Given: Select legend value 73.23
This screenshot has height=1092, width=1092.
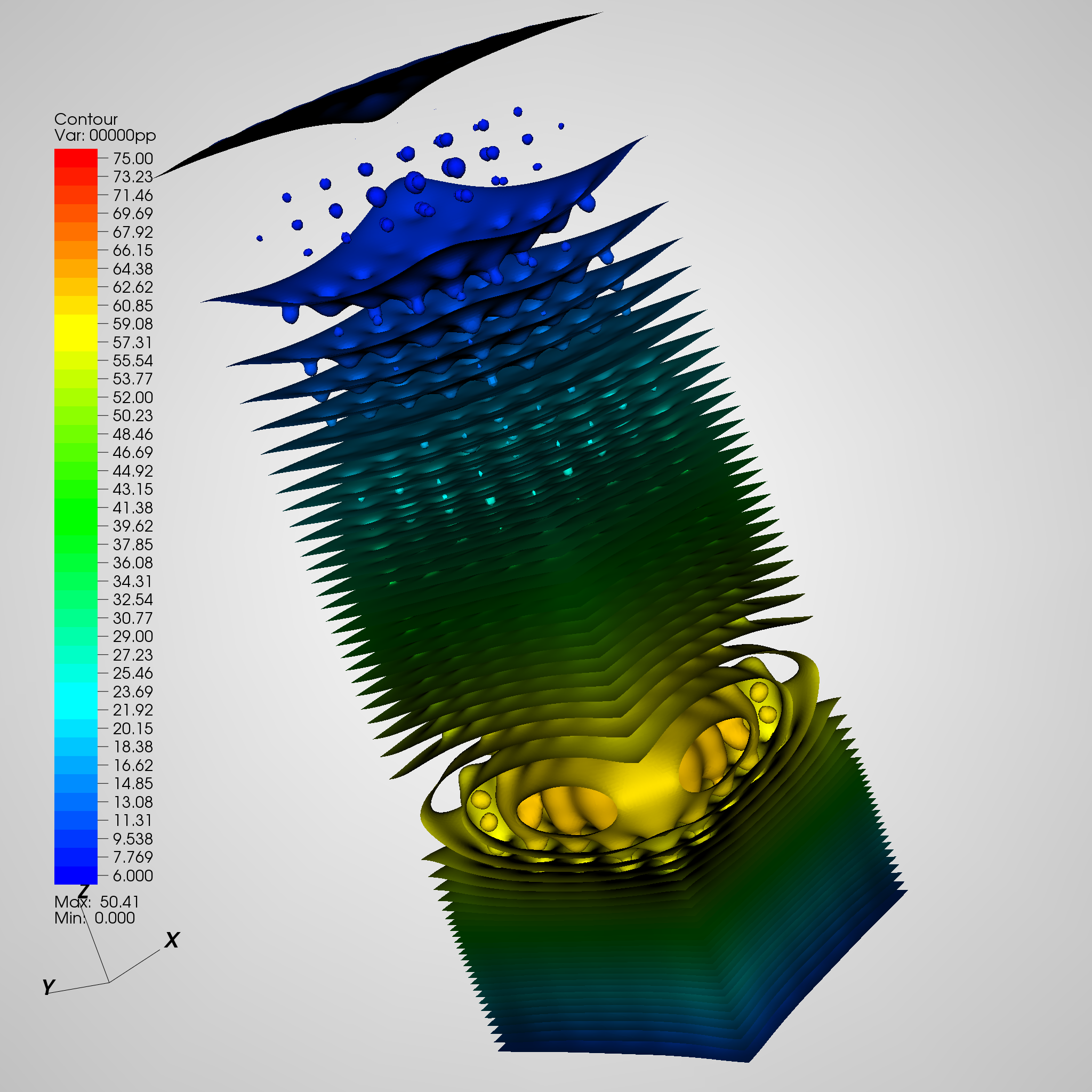Looking at the screenshot, I should (133, 177).
